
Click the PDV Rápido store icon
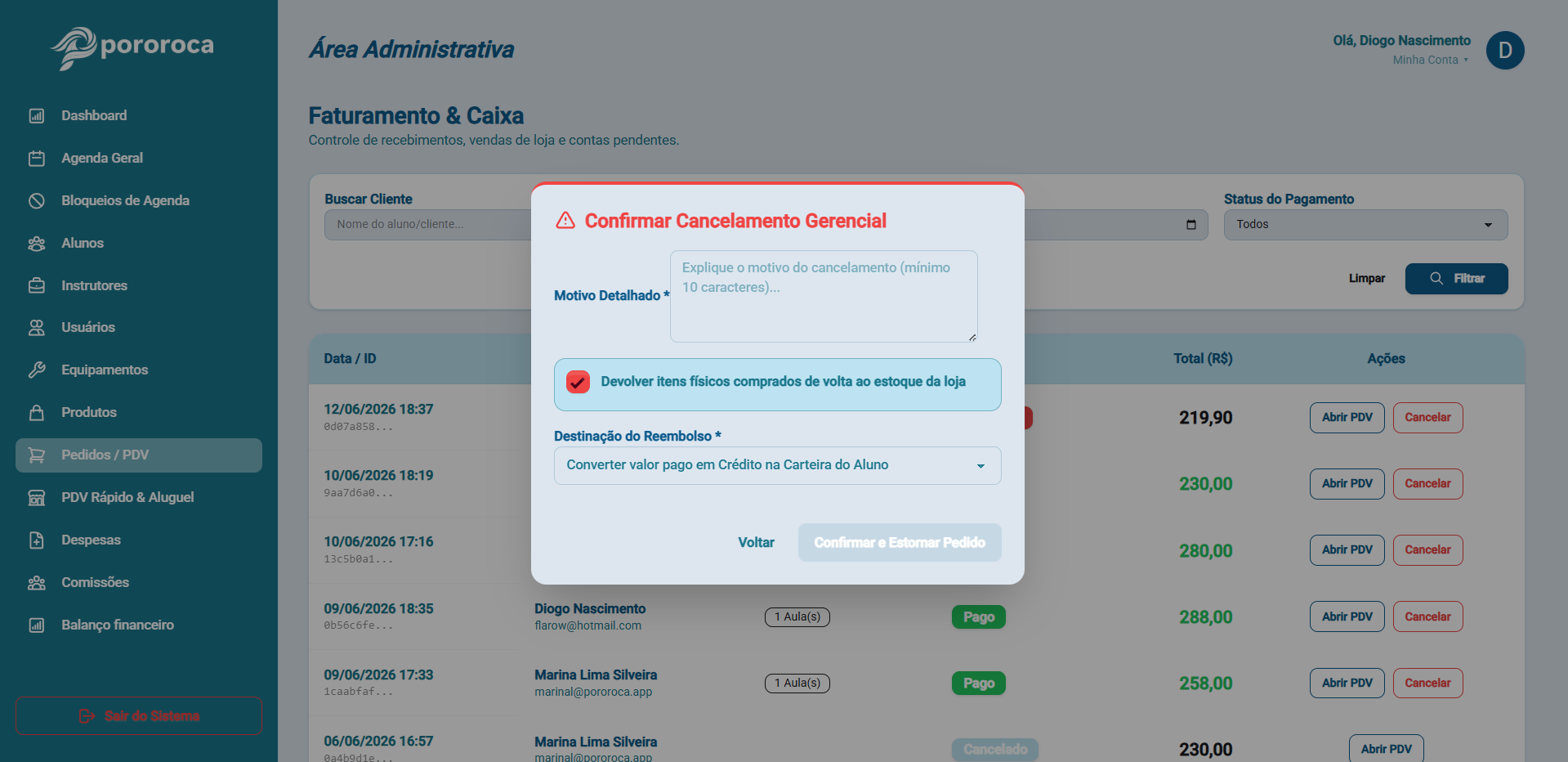(x=37, y=498)
